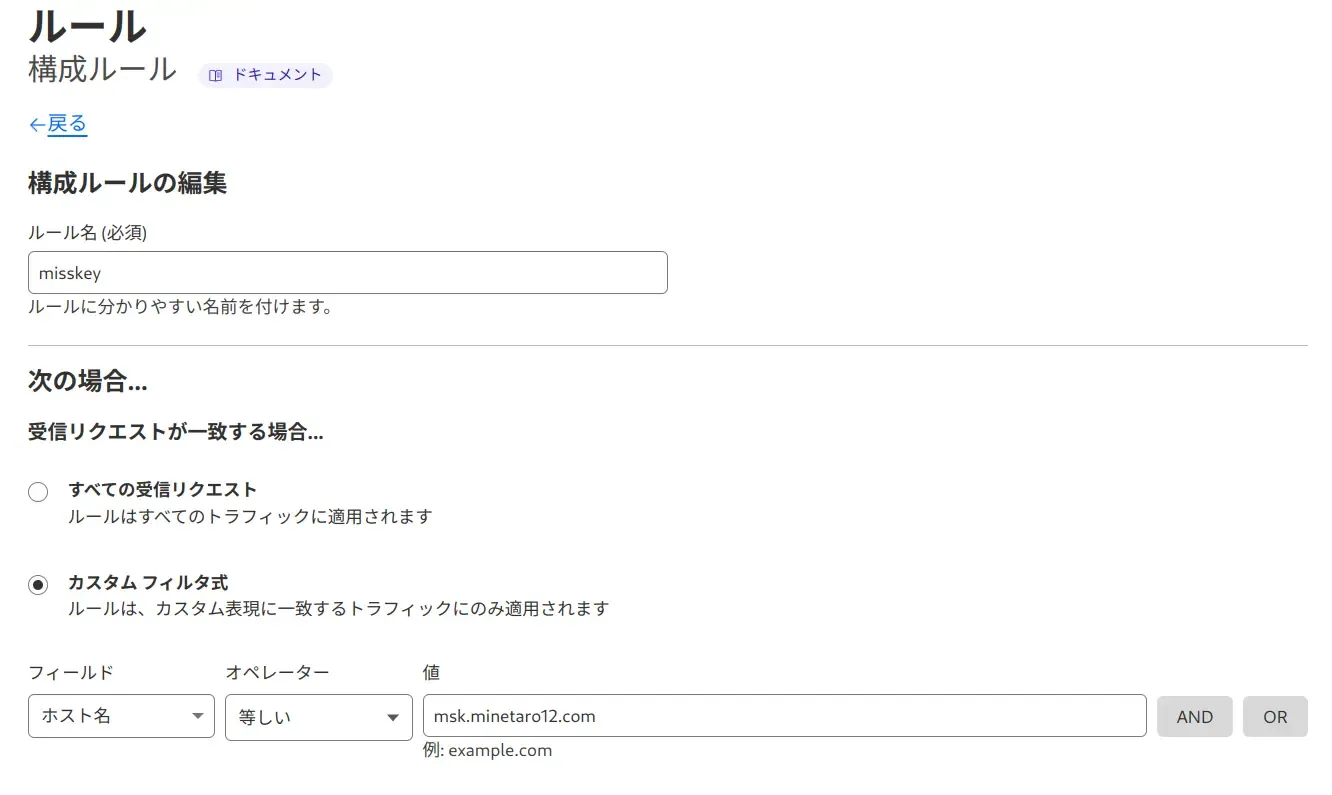This screenshot has width=1332, height=795.
Task: Open the オペレーター dropdown showing 等しい
Action: [318, 717]
